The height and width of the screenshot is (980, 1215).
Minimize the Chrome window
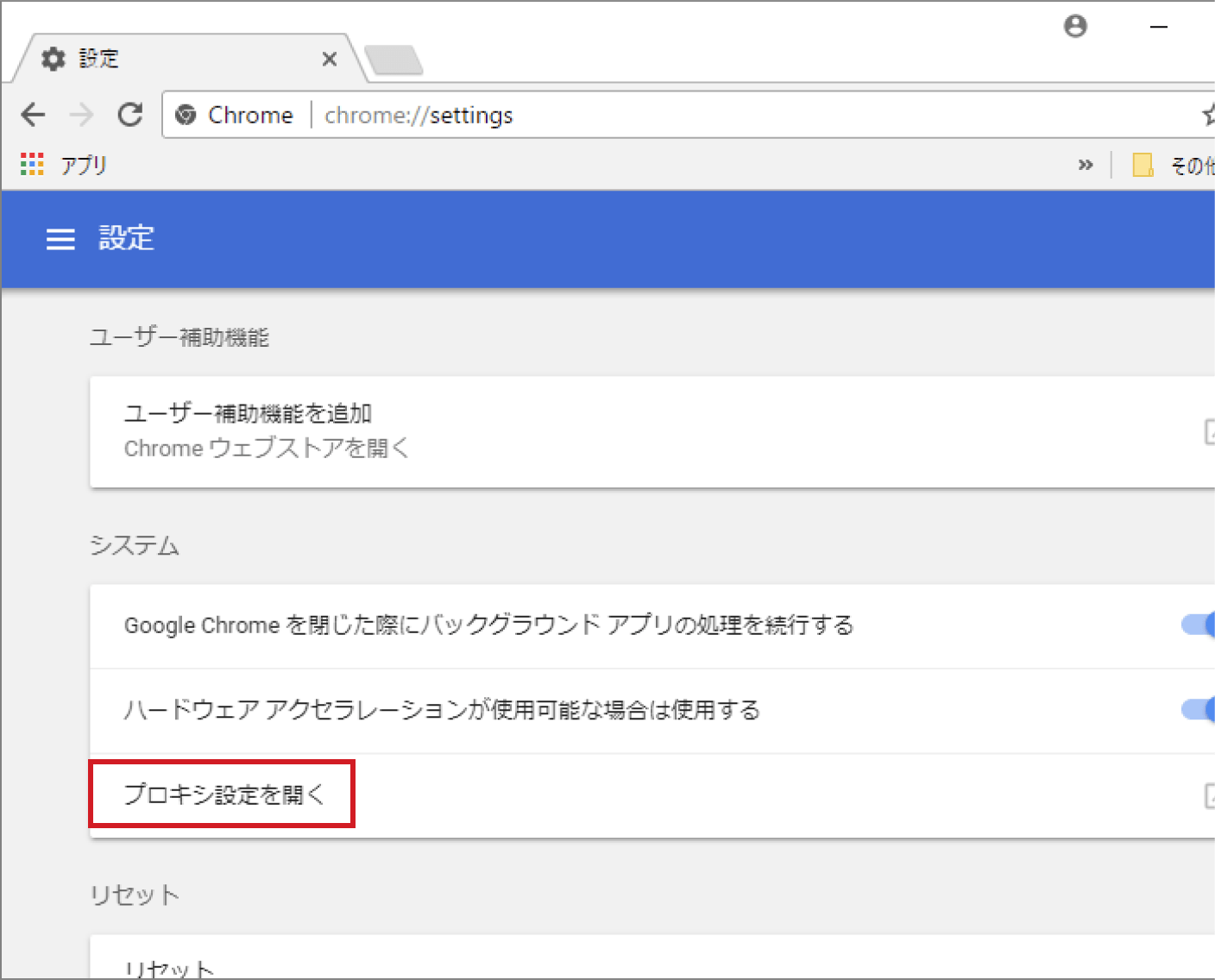point(1158,27)
